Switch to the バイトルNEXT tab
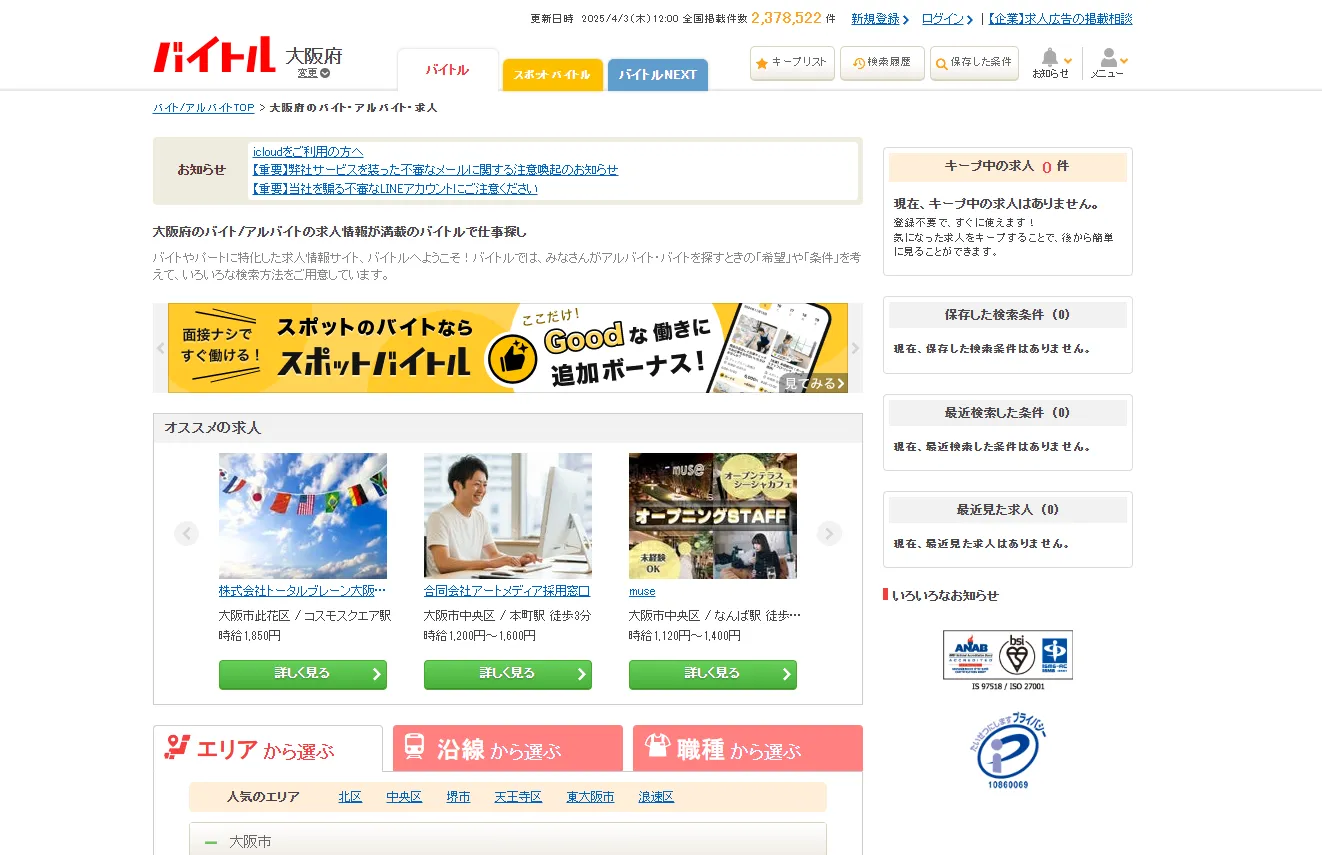 [657, 75]
